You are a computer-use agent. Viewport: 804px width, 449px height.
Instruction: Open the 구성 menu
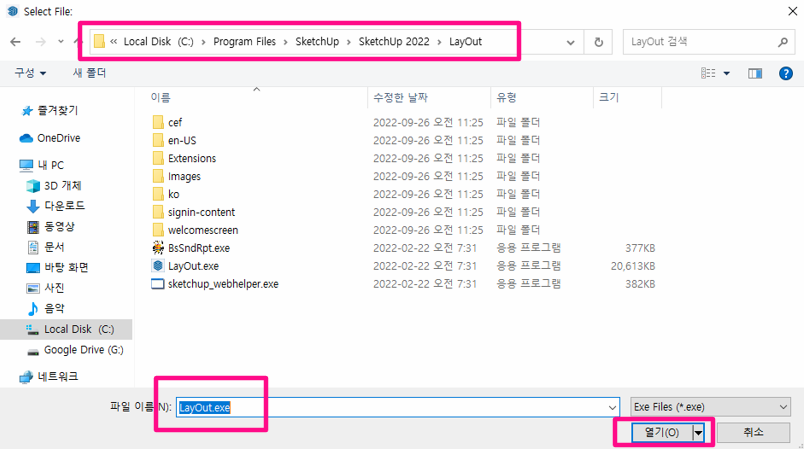pyautogui.click(x=30, y=73)
